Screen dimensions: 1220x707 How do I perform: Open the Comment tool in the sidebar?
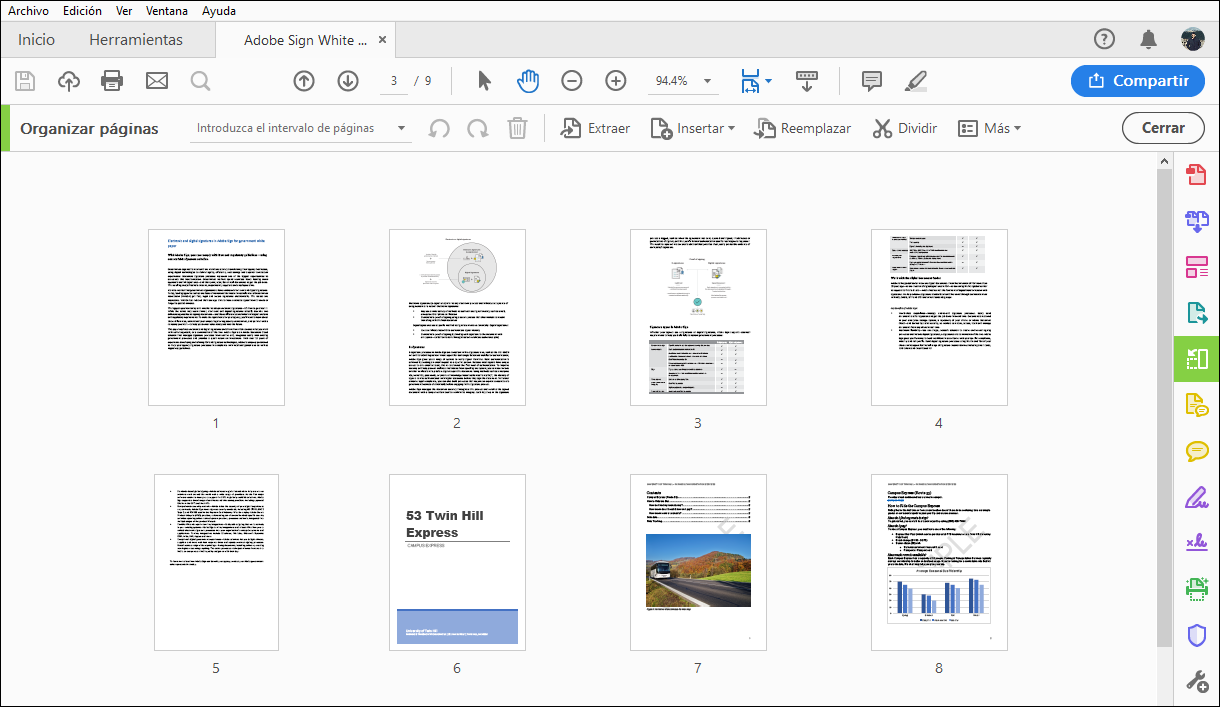click(x=1196, y=451)
